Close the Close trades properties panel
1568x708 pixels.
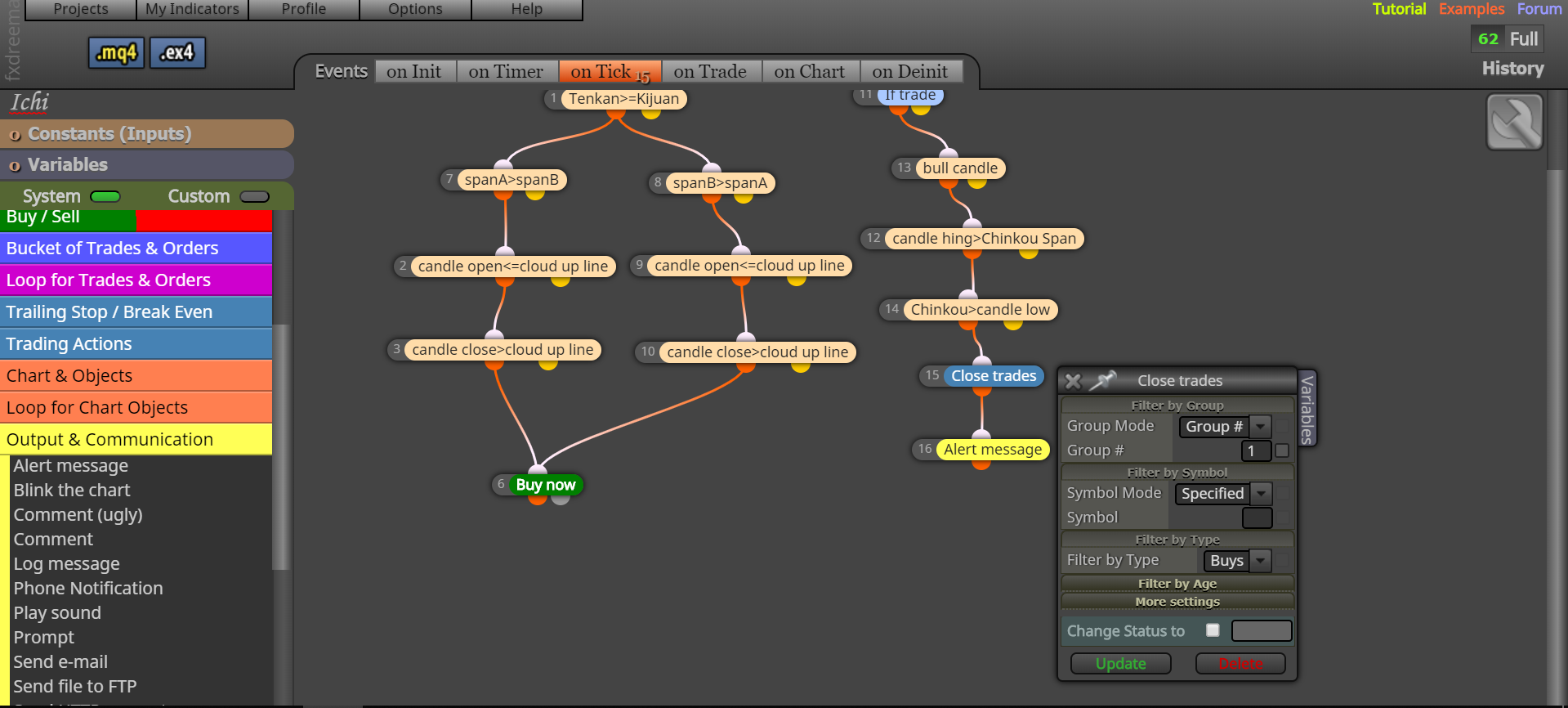pos(1073,381)
